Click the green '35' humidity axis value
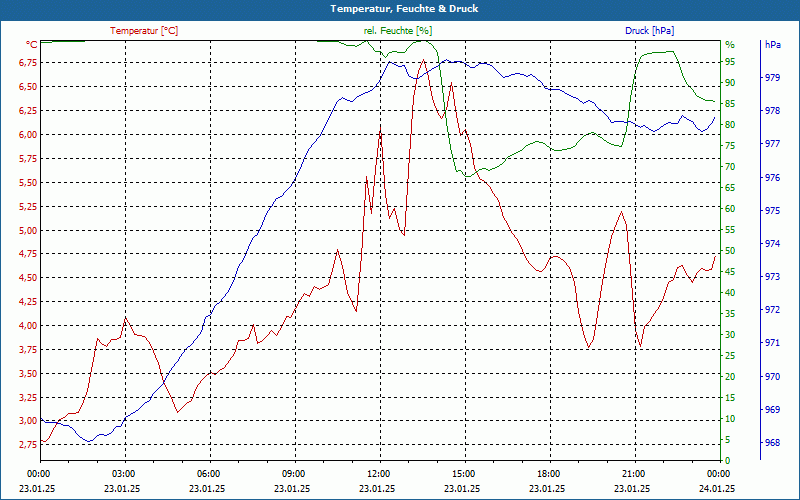This screenshot has height=500, width=800. click(730, 314)
